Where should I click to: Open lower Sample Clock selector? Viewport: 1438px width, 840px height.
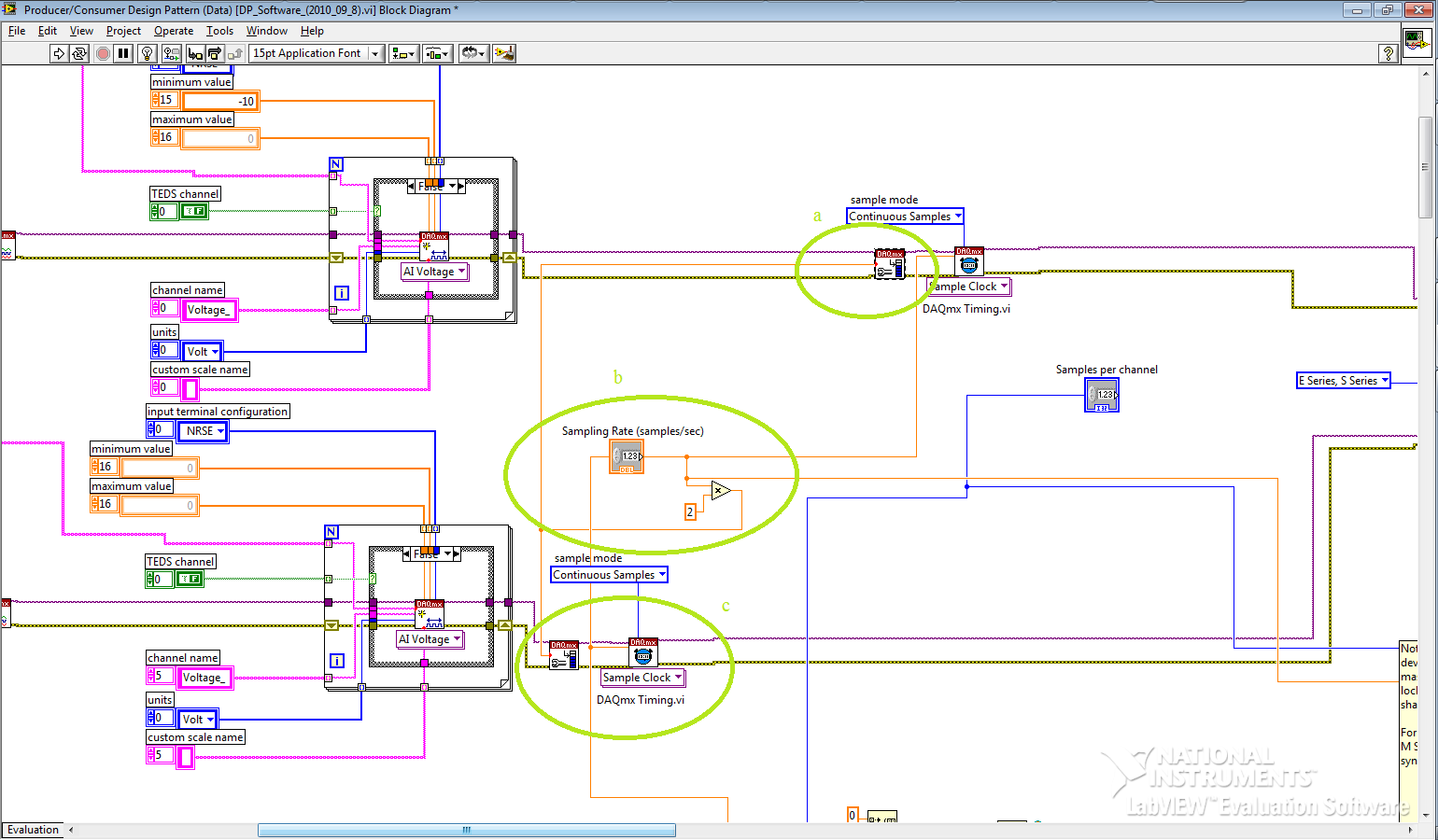tap(643, 678)
